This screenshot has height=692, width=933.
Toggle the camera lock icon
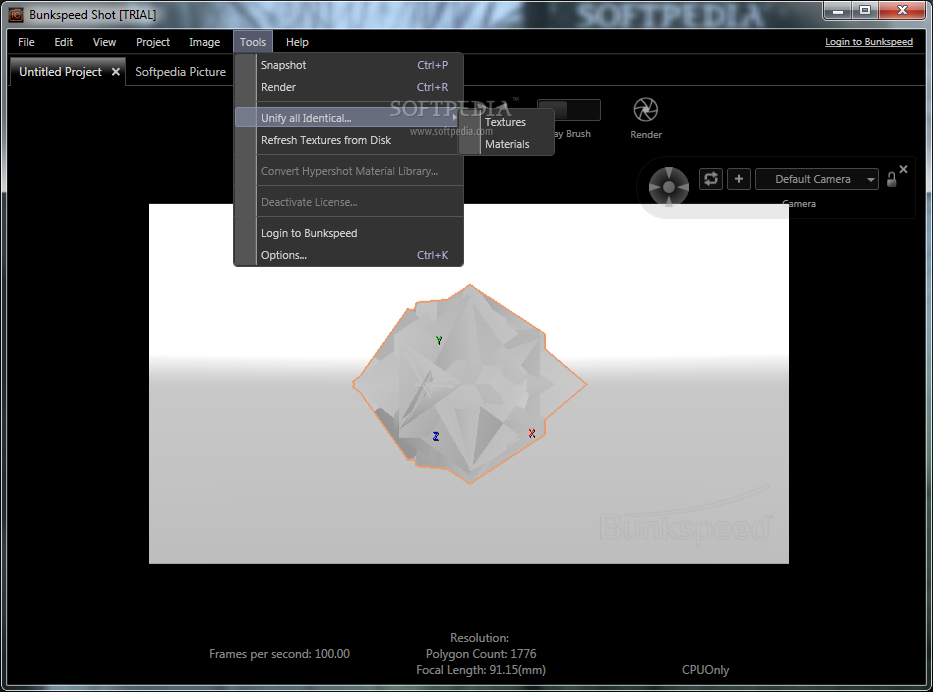pyautogui.click(x=891, y=179)
